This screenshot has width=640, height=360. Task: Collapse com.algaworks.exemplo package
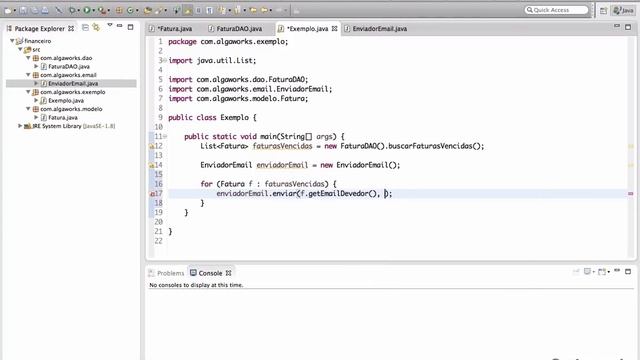[28, 92]
